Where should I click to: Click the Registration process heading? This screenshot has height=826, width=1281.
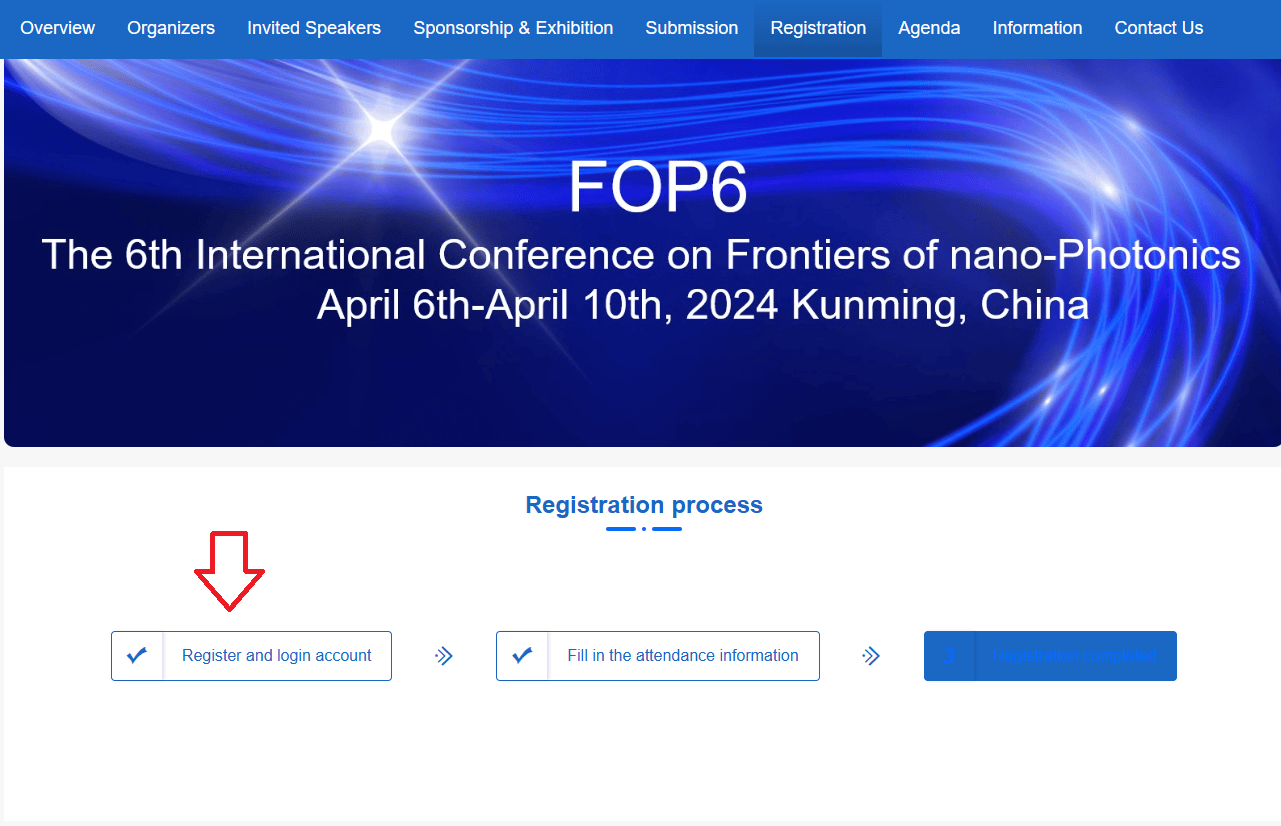point(644,505)
